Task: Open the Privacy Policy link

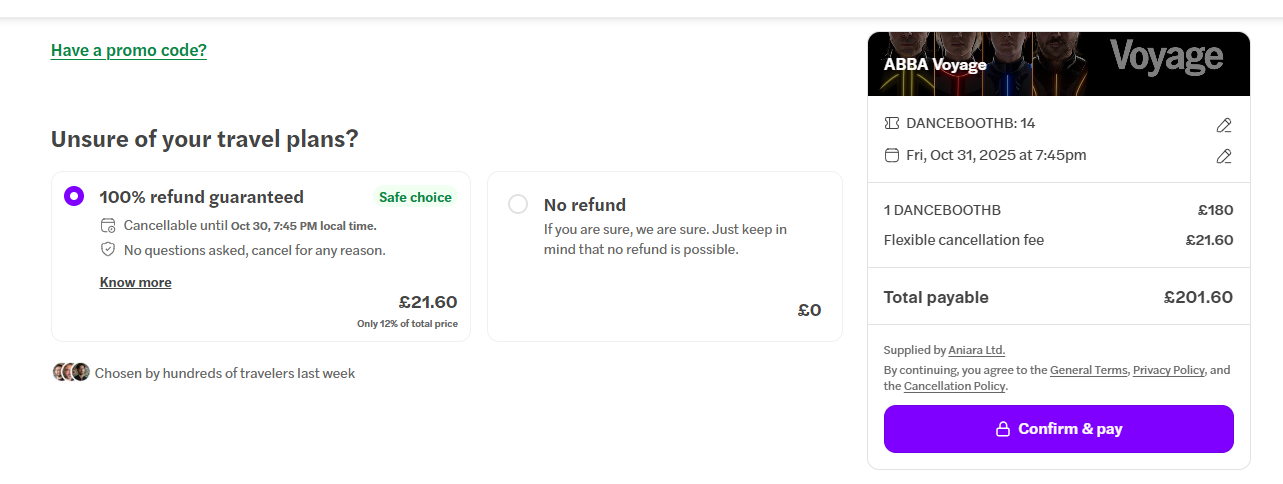Action: coord(1168,370)
